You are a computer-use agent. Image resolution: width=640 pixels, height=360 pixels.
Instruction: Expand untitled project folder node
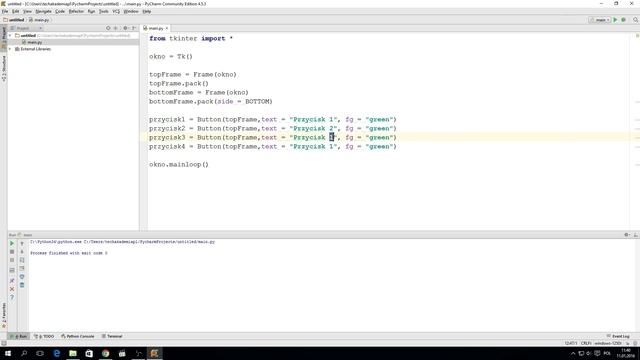pos(10,36)
